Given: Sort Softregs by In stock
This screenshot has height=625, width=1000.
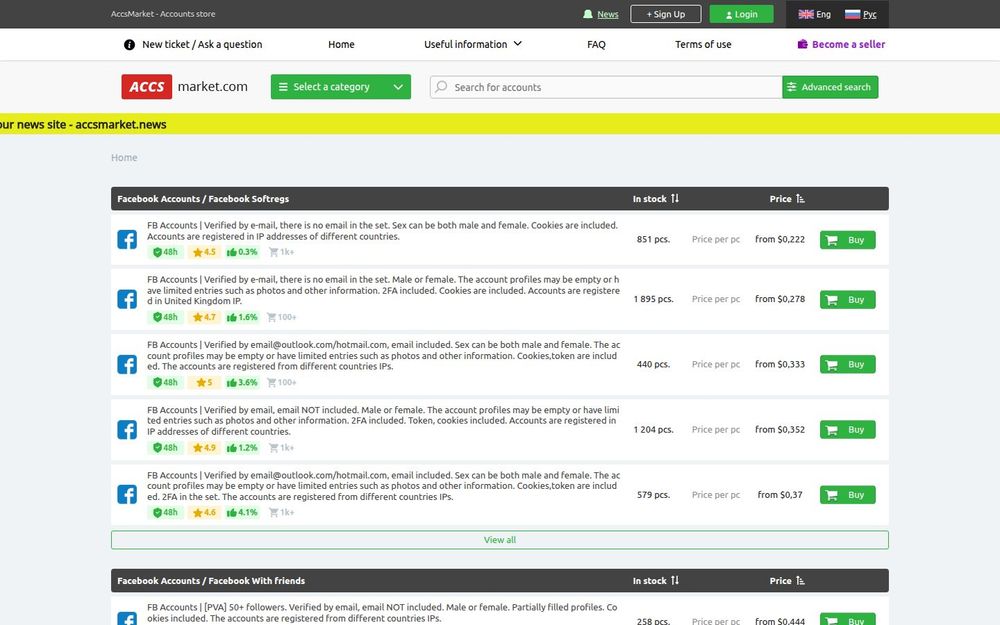Looking at the screenshot, I should click(x=656, y=199).
